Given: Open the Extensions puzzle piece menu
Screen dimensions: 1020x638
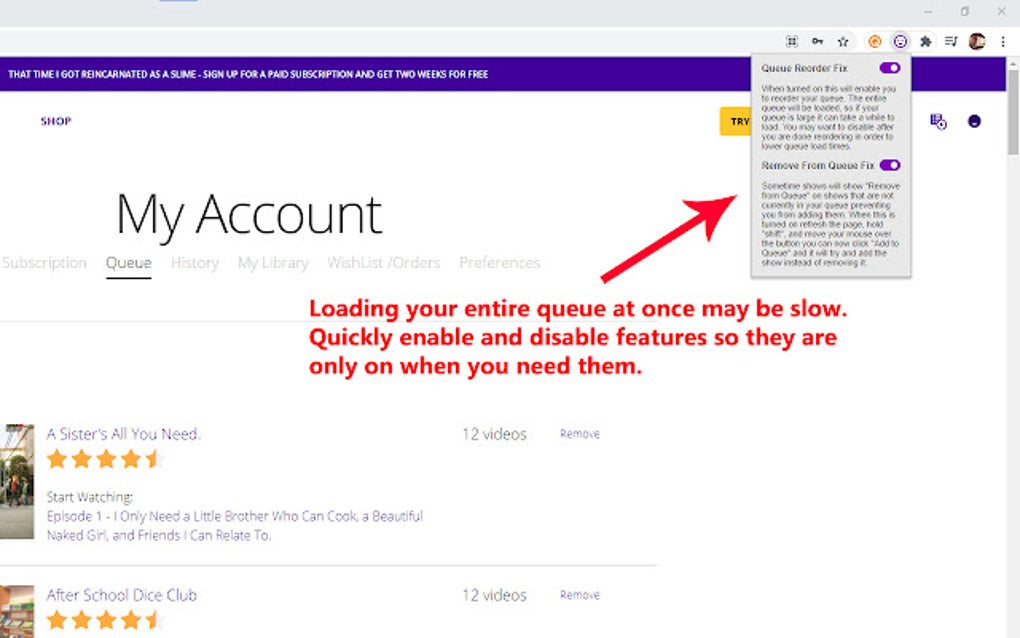Looking at the screenshot, I should 925,42.
